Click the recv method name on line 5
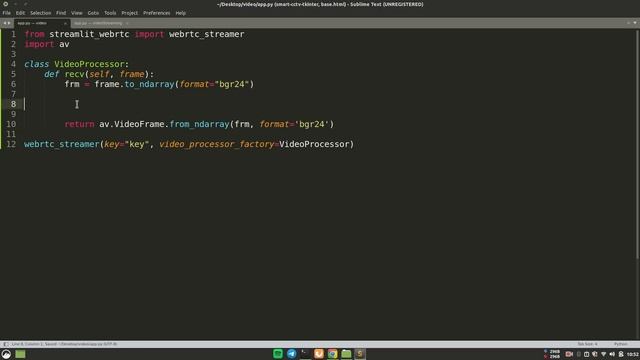This screenshot has width=640, height=360. 74,74
